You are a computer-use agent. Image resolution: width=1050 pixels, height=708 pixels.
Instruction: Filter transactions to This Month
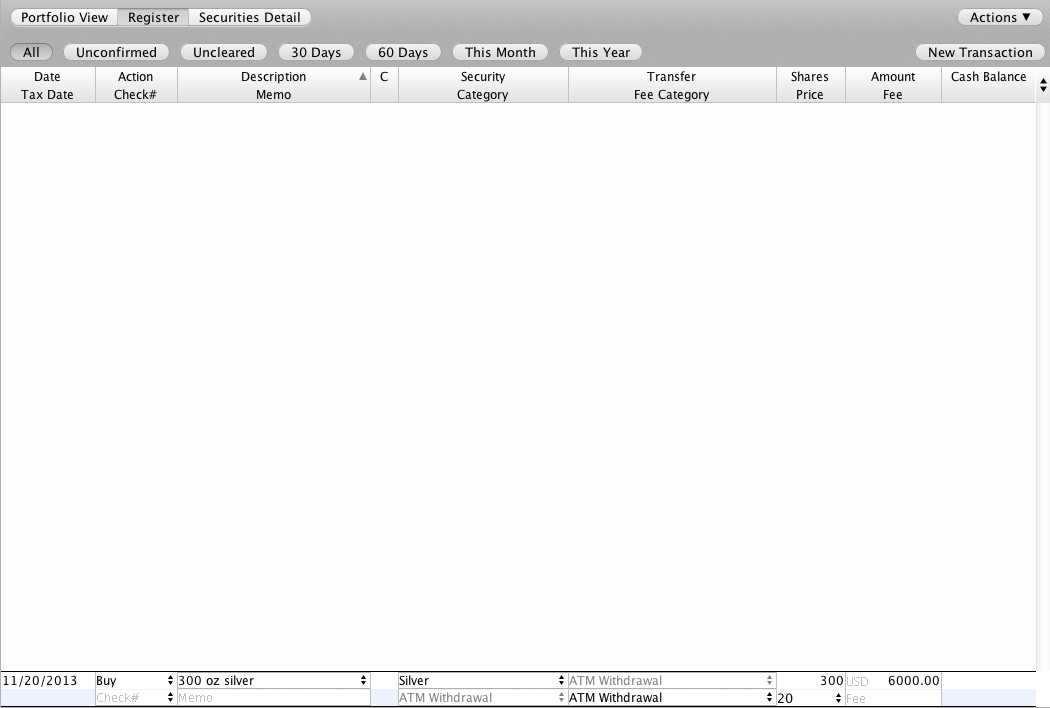500,52
